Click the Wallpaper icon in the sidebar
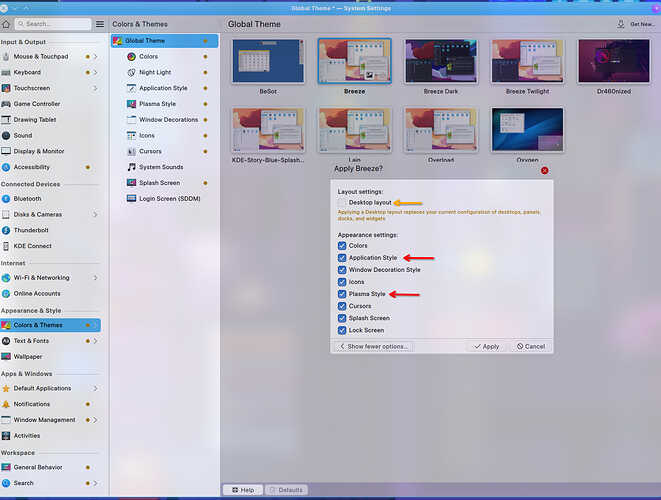The height and width of the screenshot is (500, 661). (x=6, y=357)
